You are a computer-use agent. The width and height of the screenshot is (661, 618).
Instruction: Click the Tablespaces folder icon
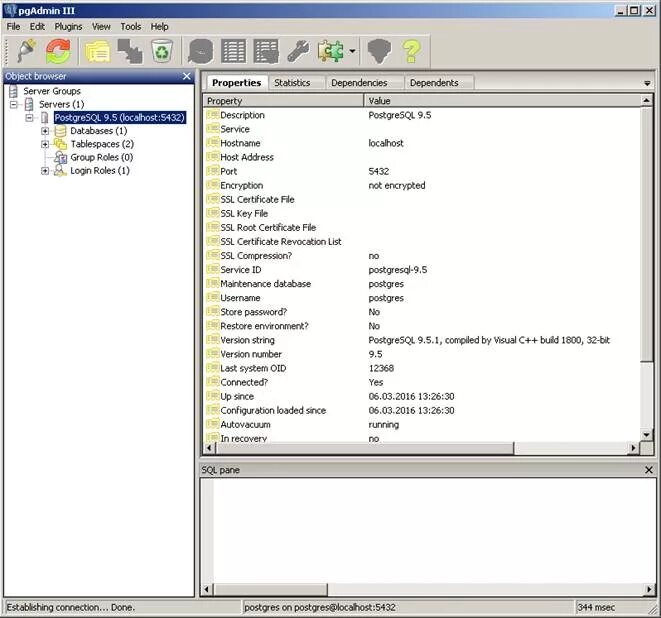pyautogui.click(x=61, y=144)
